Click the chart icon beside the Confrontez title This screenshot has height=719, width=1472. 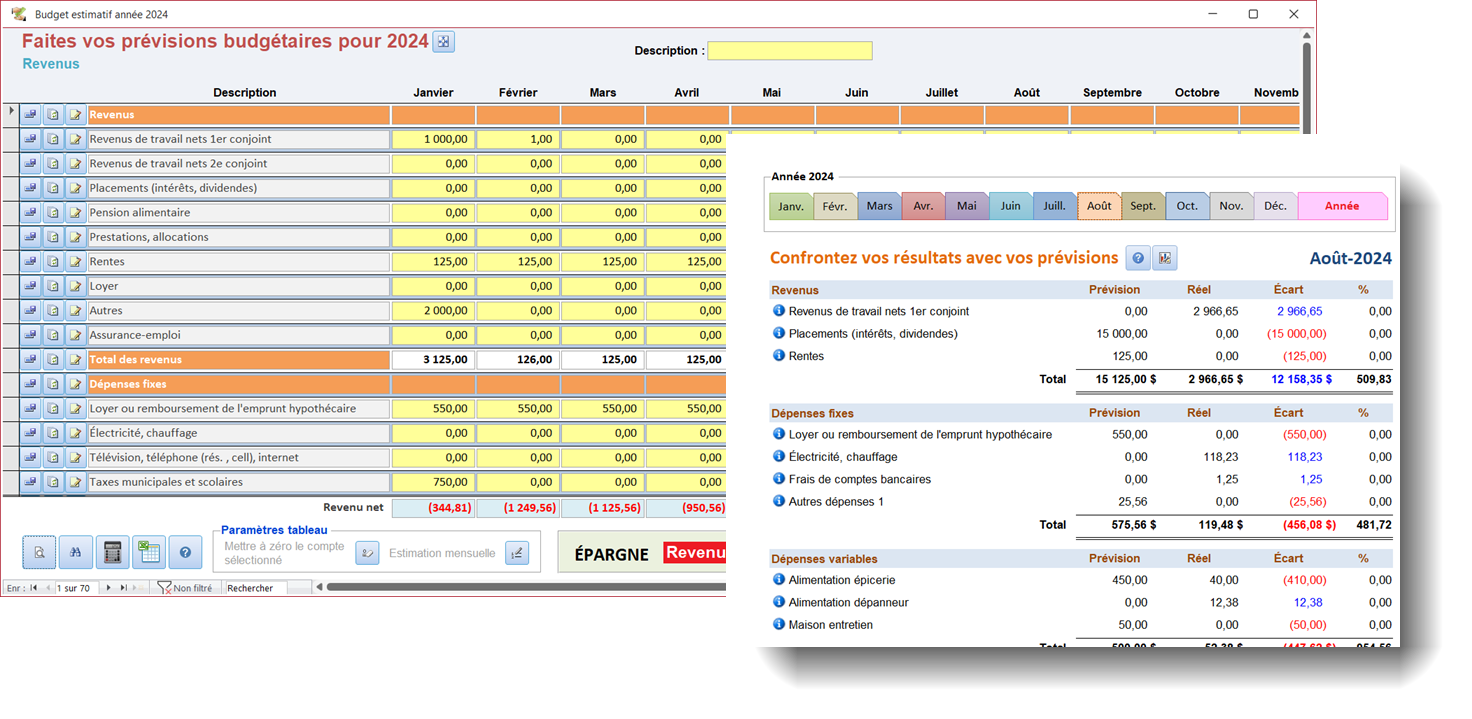[1164, 258]
